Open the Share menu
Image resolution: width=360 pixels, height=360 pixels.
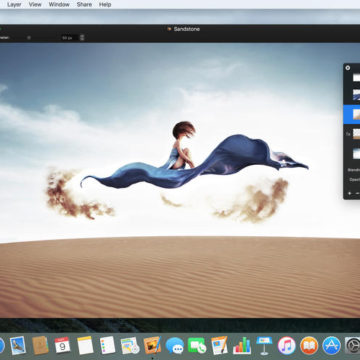tap(84, 5)
